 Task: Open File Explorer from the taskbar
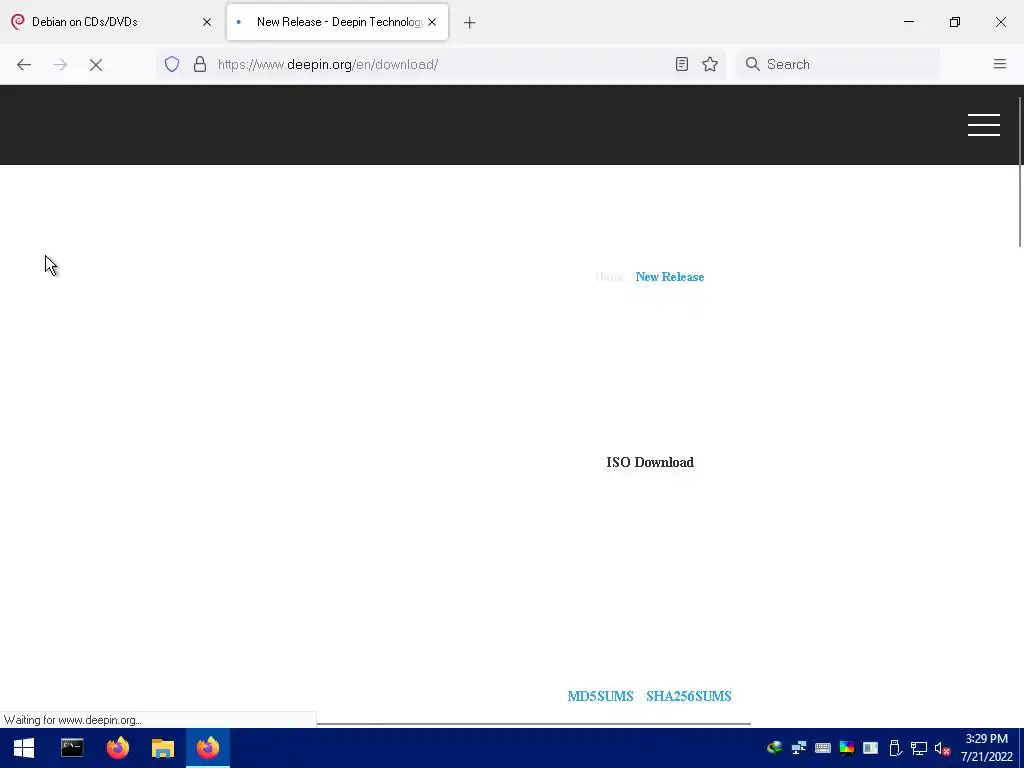[163, 748]
